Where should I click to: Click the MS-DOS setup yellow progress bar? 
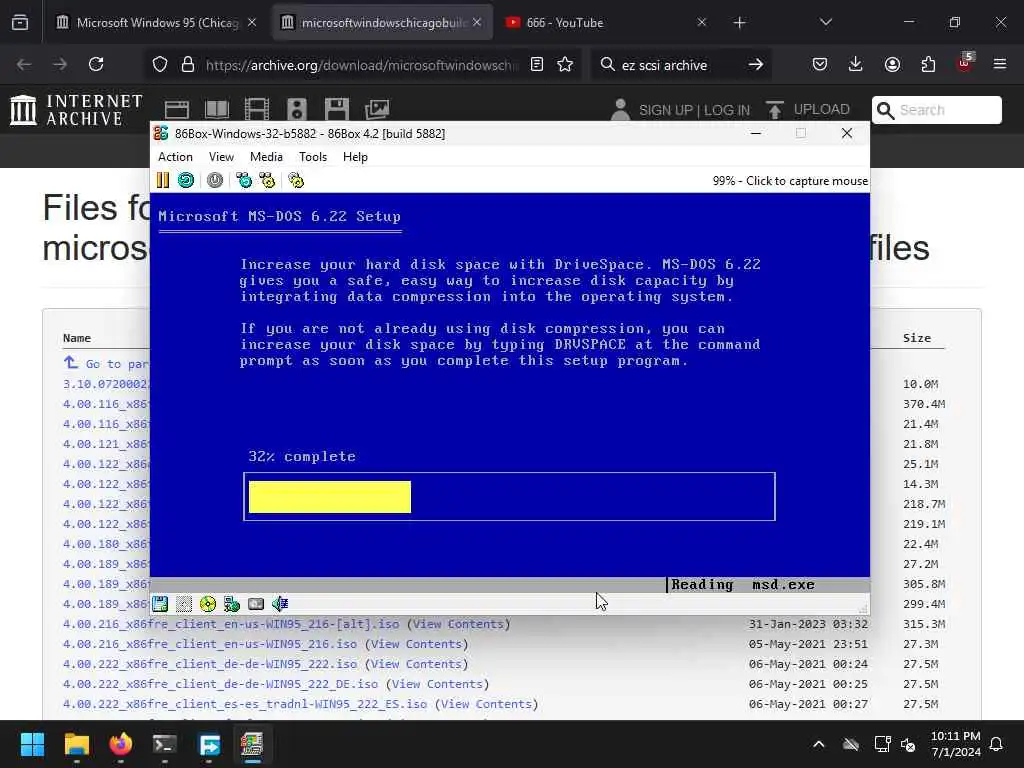(330, 497)
